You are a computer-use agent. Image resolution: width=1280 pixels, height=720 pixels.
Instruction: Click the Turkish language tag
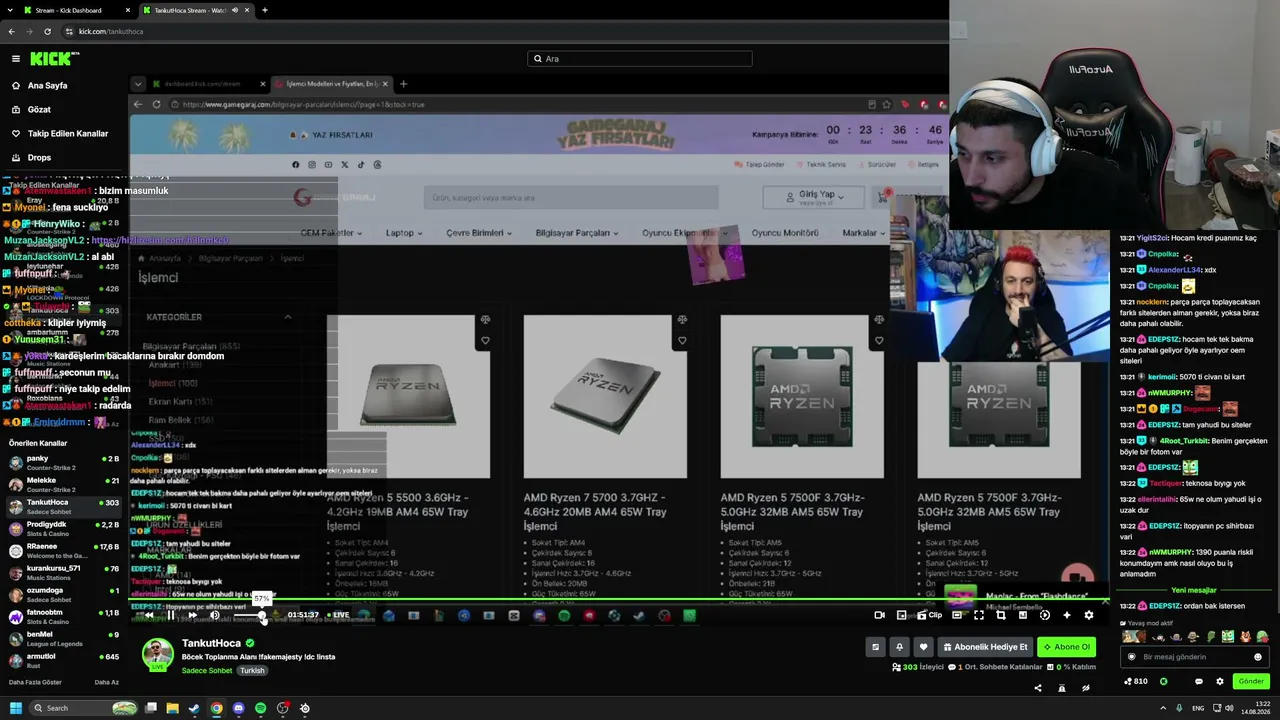pyautogui.click(x=252, y=671)
